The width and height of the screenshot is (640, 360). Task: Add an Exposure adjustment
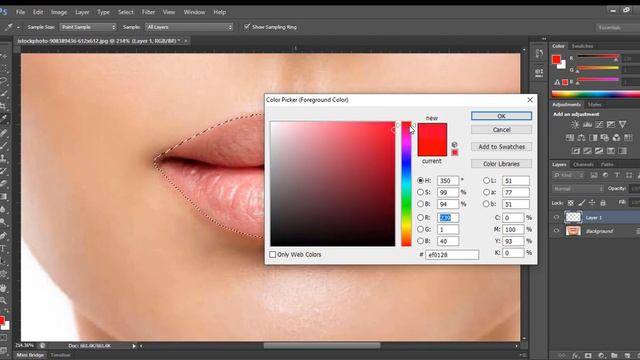tap(611, 124)
